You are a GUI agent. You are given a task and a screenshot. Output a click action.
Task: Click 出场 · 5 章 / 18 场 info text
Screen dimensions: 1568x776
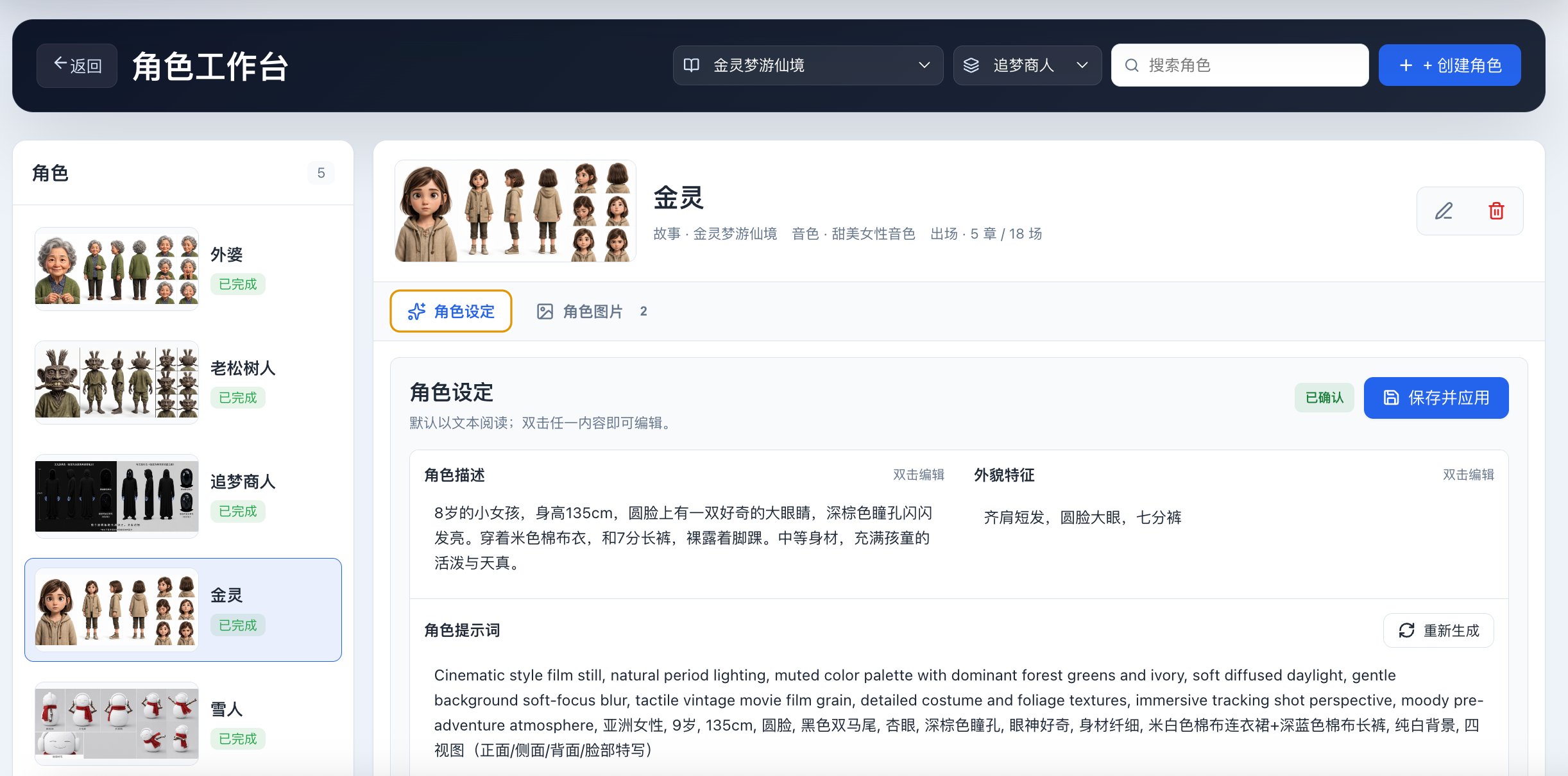point(986,233)
